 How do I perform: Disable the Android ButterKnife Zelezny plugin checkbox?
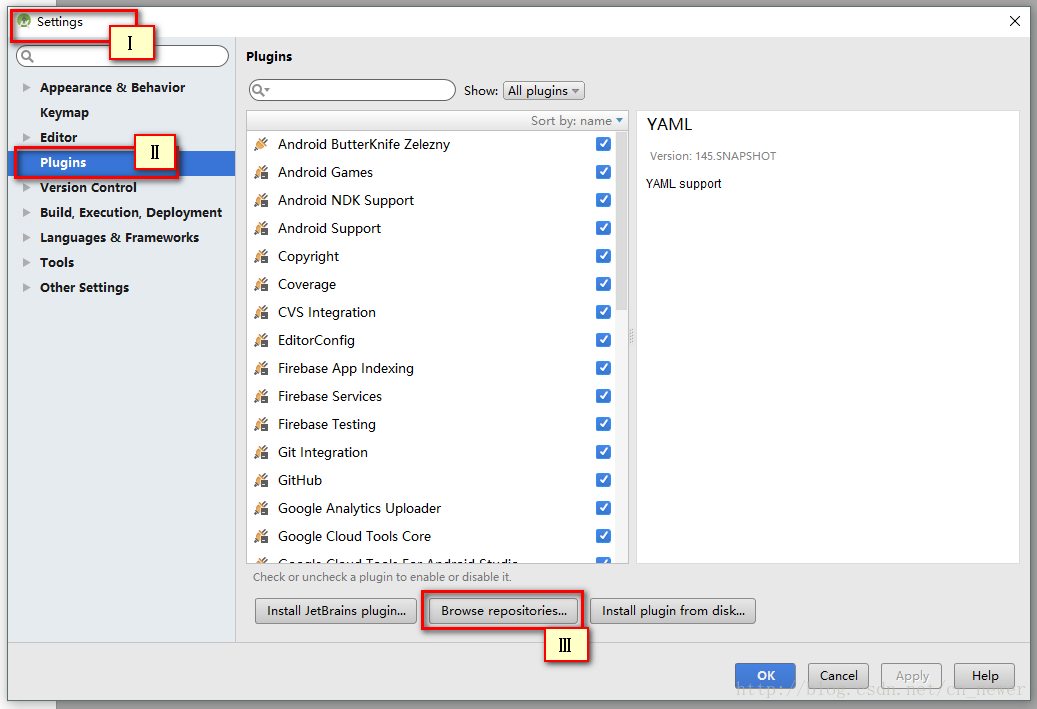coord(603,144)
